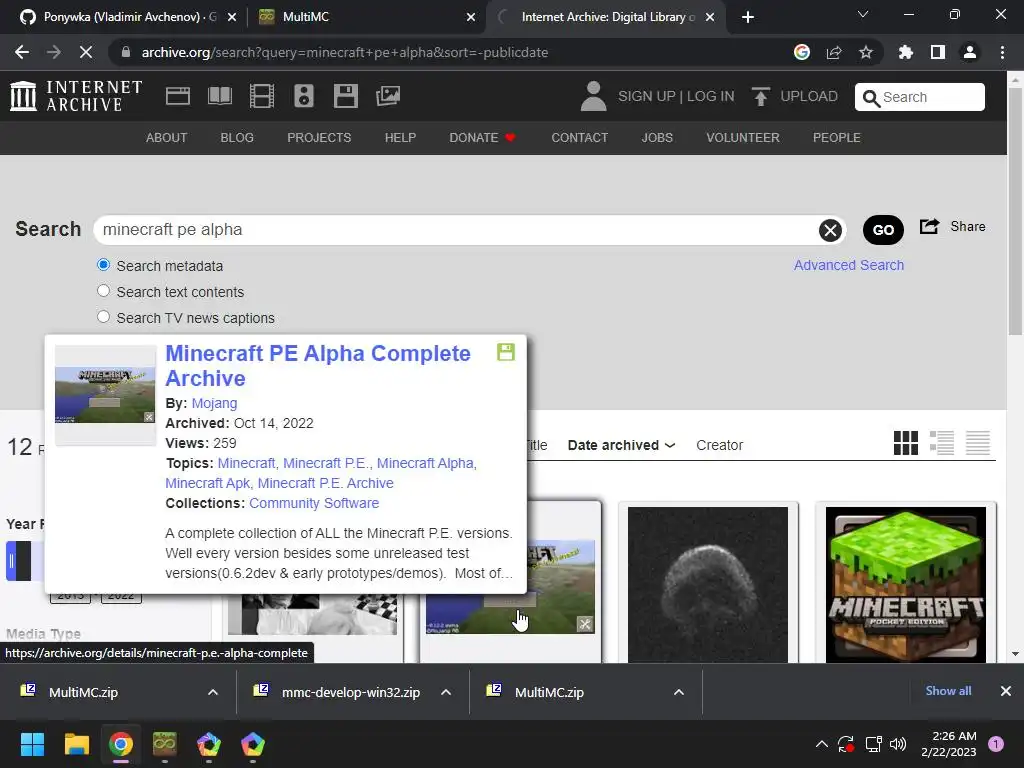Open Chrome three-dot menu

[1002, 52]
